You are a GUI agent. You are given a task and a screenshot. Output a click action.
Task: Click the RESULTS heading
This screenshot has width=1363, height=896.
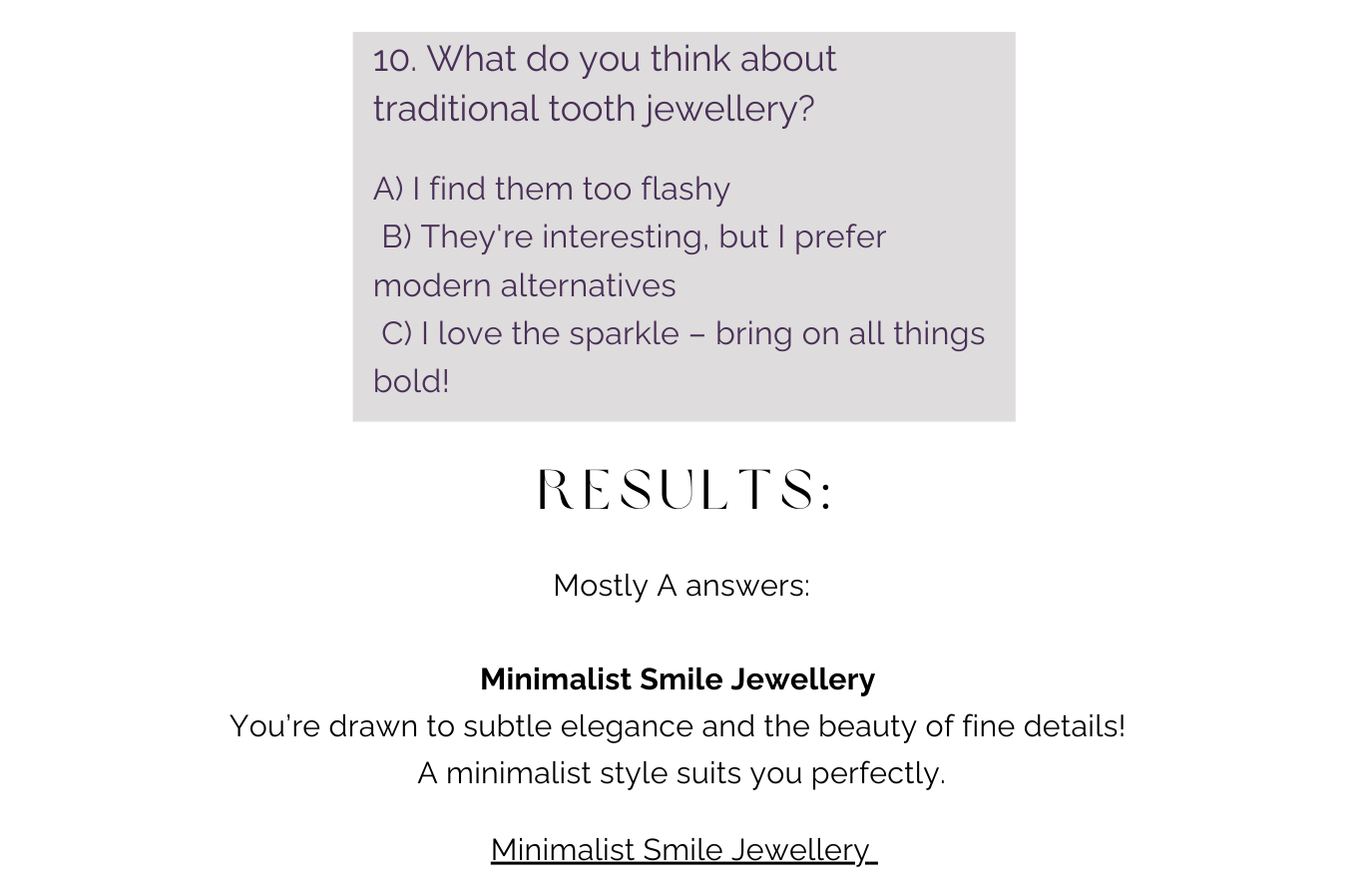(684, 490)
